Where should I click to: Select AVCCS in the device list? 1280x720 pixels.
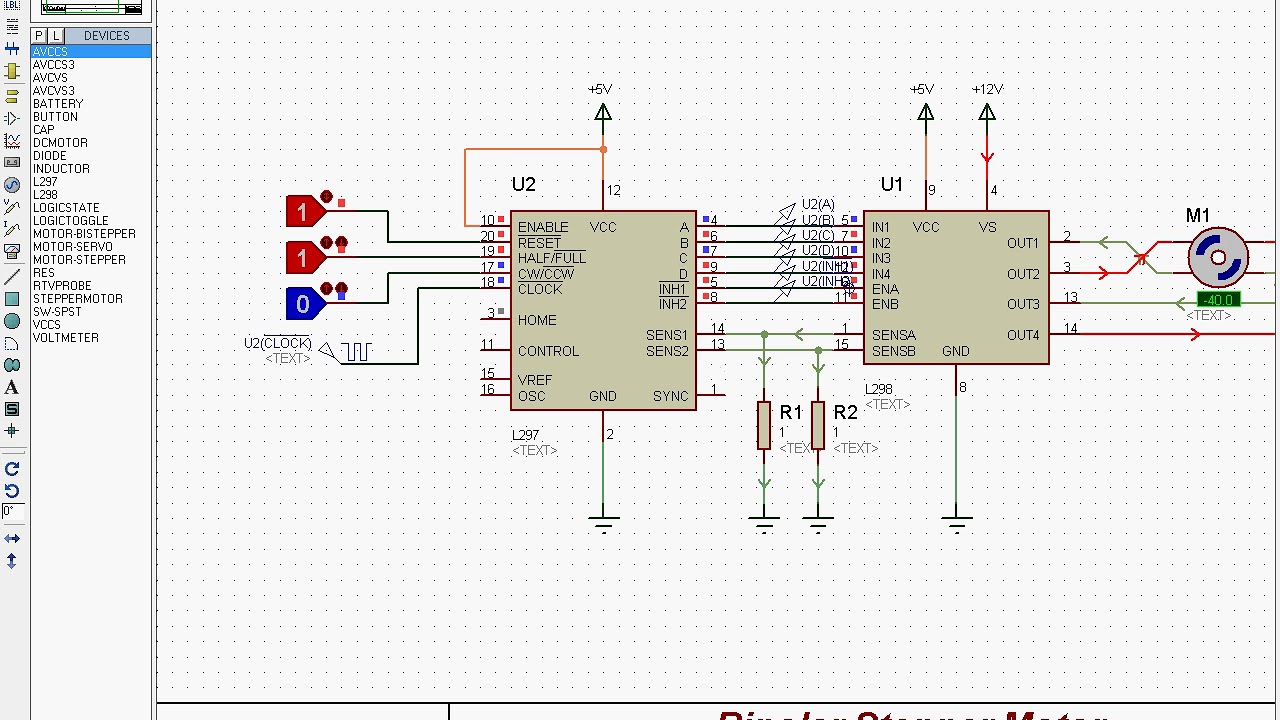pos(91,52)
